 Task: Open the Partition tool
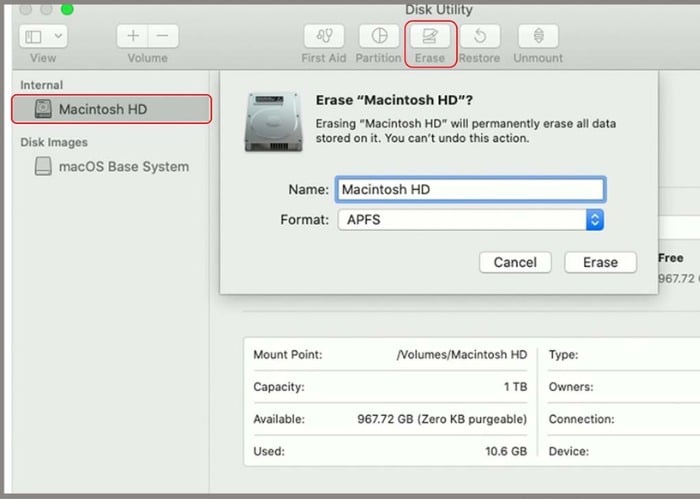coord(379,36)
